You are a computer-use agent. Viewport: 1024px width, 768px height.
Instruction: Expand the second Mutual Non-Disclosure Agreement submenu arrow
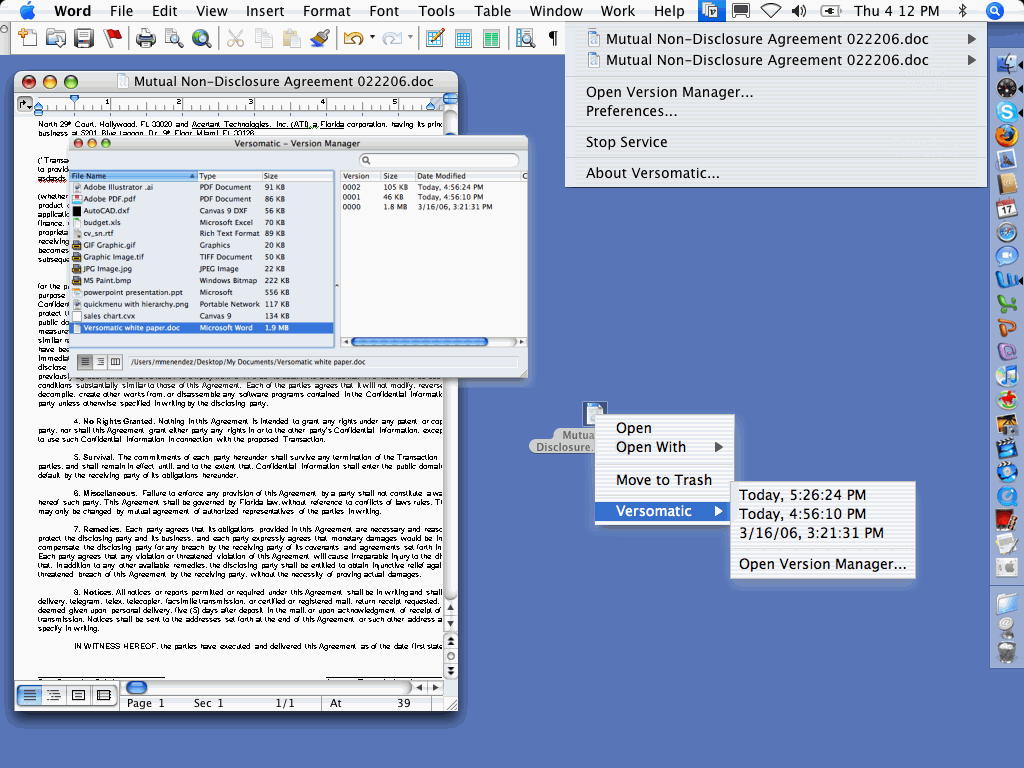coord(972,60)
